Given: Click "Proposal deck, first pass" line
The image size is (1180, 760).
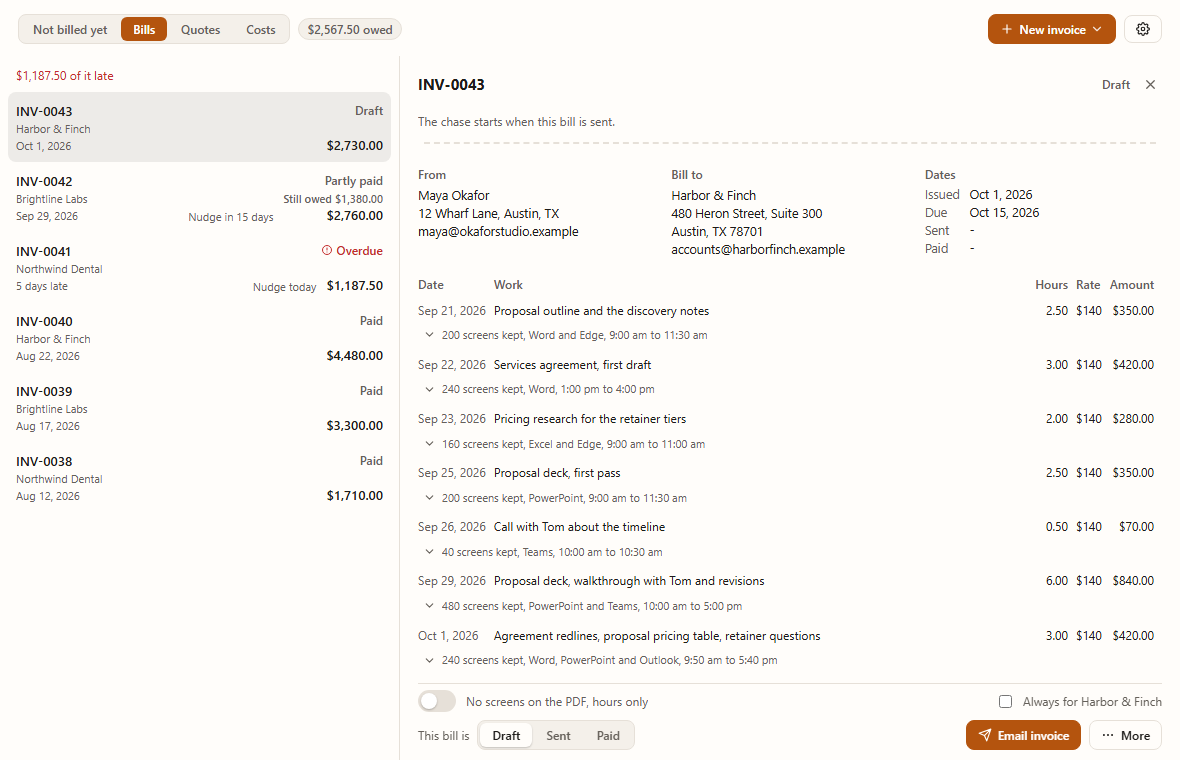Looking at the screenshot, I should (557, 473).
